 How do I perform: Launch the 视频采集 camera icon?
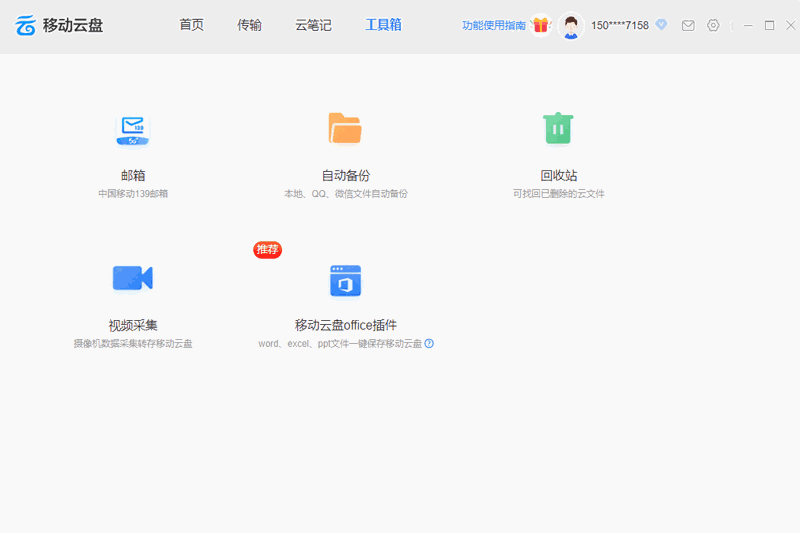pos(133,278)
